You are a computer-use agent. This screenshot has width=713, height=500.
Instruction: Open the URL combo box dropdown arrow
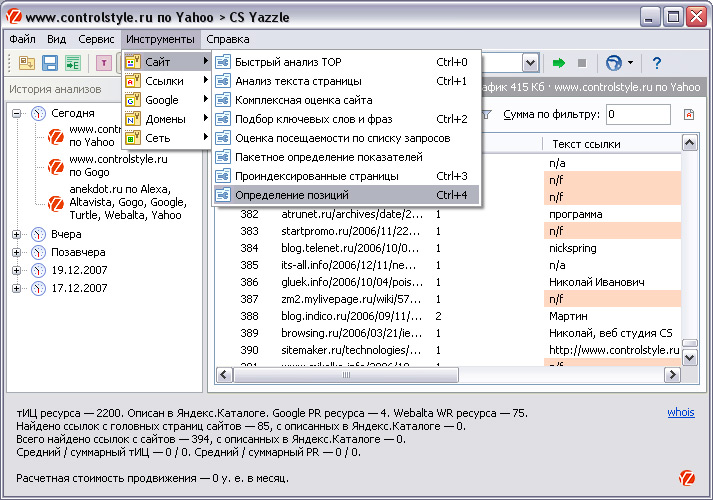529,62
